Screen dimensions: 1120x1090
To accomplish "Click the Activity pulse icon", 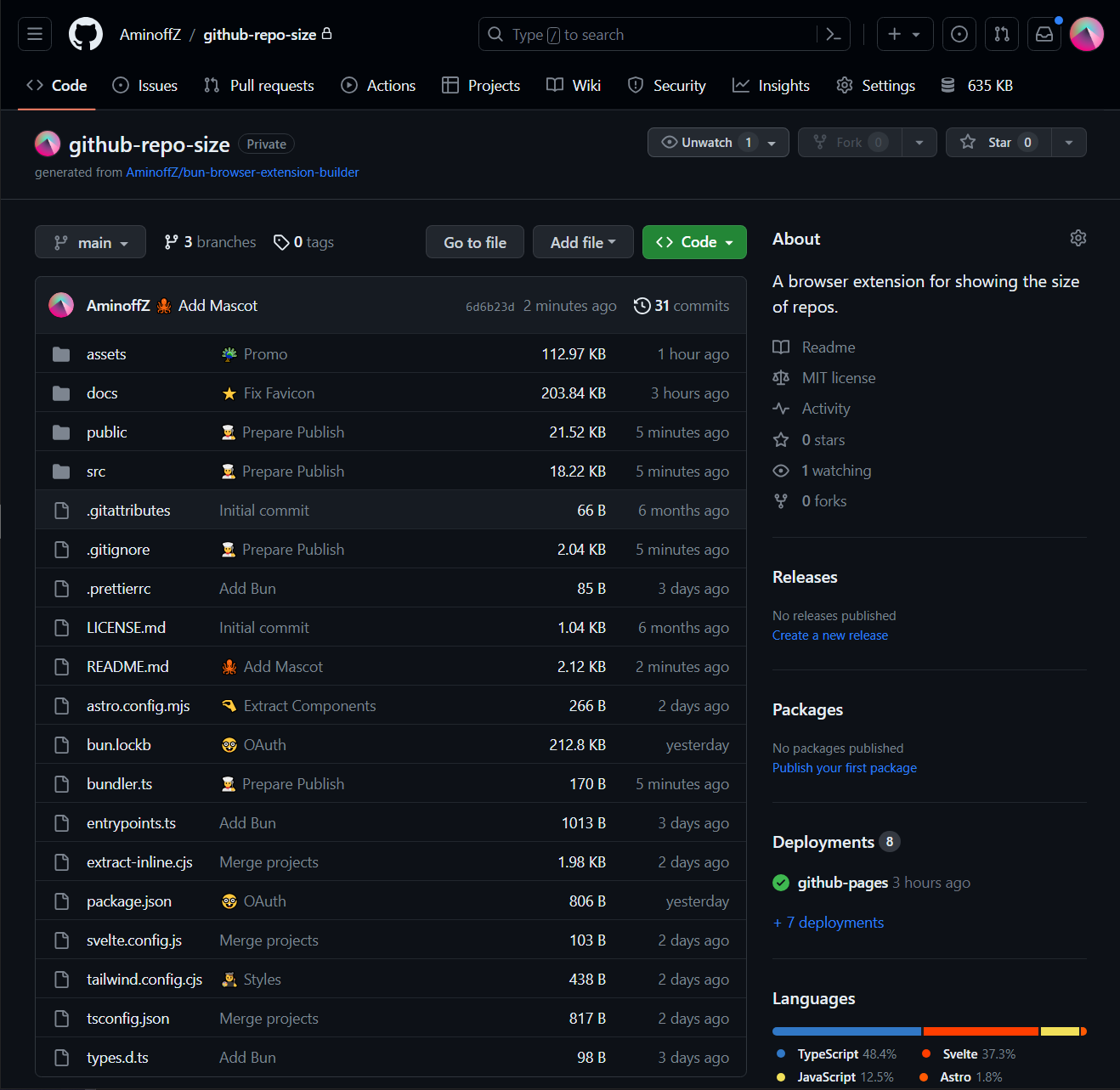I will (x=781, y=409).
